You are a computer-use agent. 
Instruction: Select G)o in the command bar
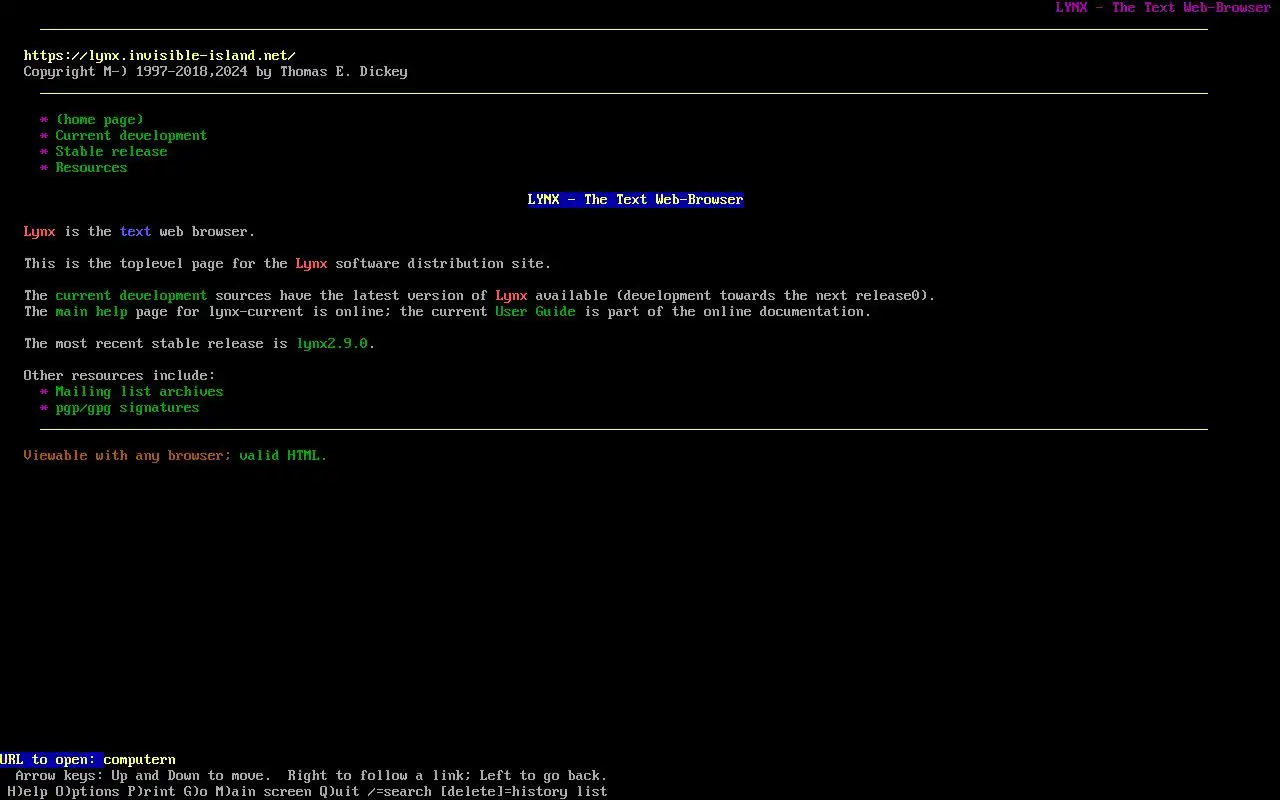tap(196, 792)
